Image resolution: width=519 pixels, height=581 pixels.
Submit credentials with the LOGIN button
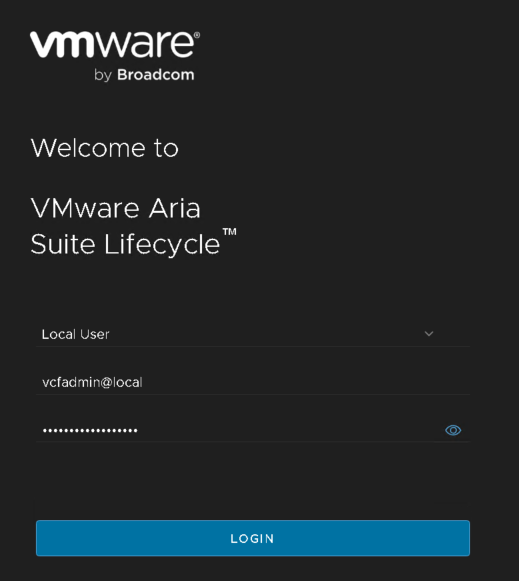(253, 538)
